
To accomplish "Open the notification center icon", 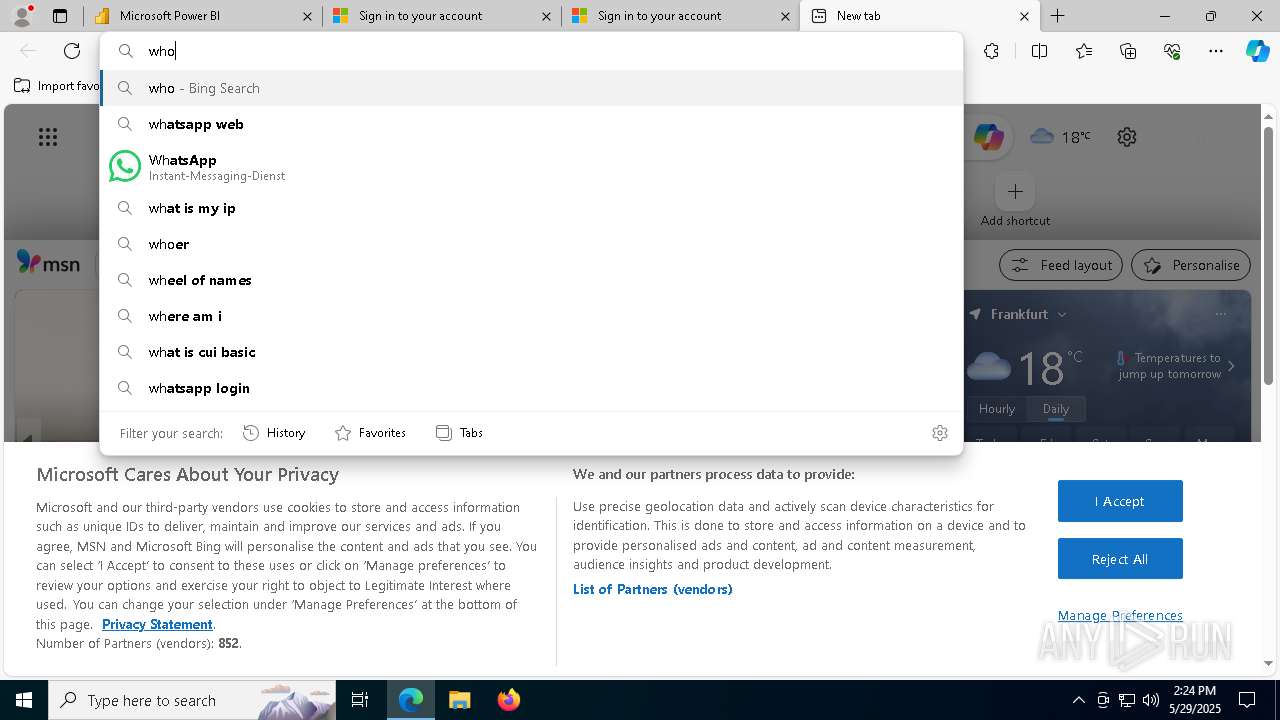I will coord(1247,700).
